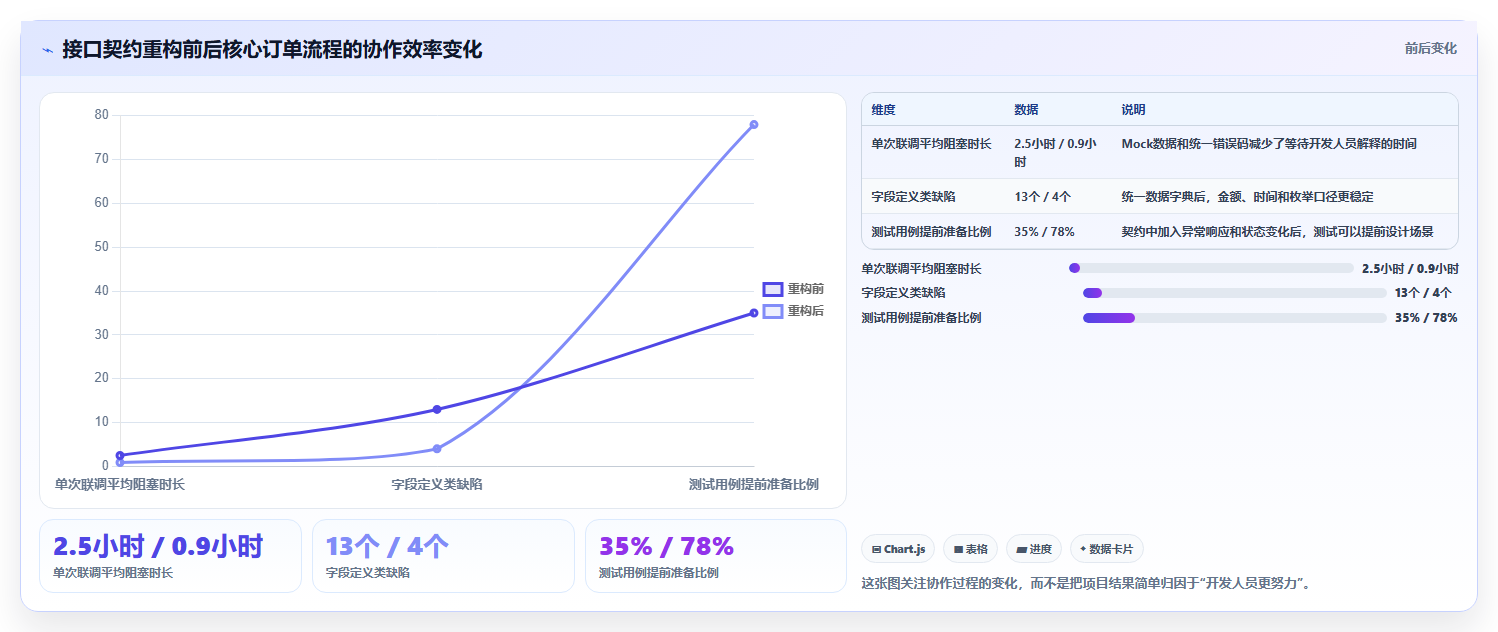Click table cell 测试用例提前准备比例
Screen dimensions: 1498x632
931,232
